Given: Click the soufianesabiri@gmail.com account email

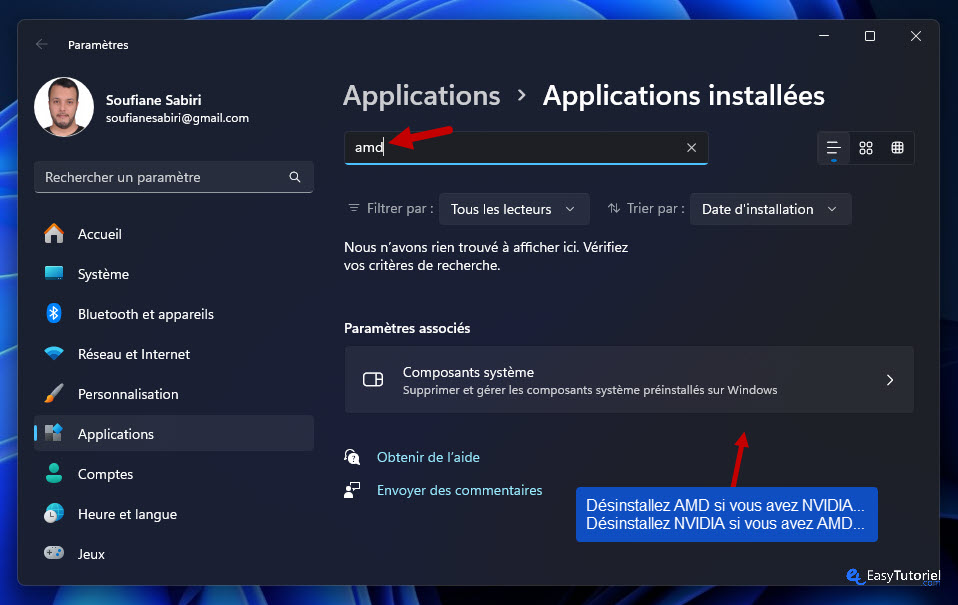Looking at the screenshot, I should [177, 118].
